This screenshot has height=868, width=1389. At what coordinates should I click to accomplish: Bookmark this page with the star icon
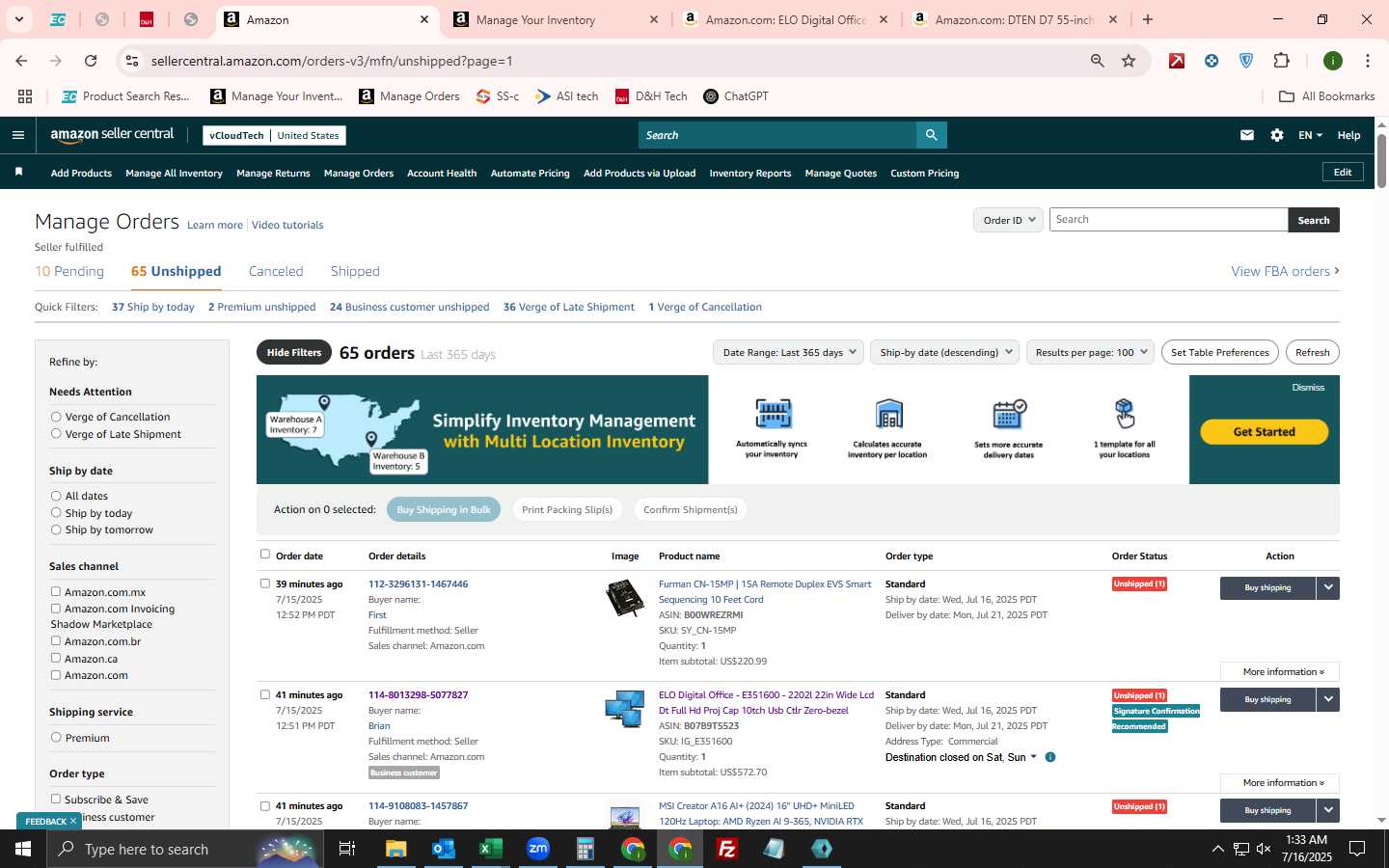coord(1129,61)
